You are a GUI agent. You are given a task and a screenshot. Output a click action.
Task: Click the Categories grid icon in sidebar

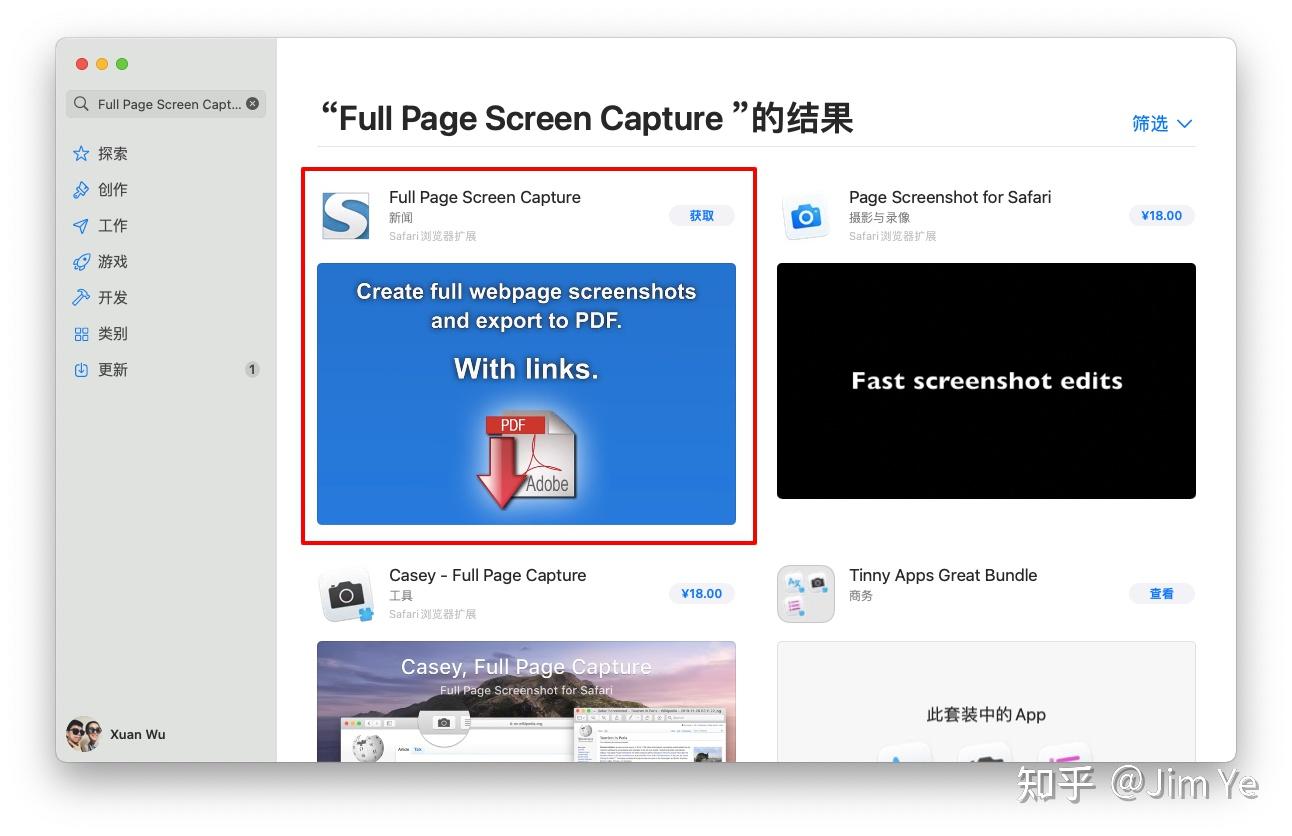(x=81, y=334)
